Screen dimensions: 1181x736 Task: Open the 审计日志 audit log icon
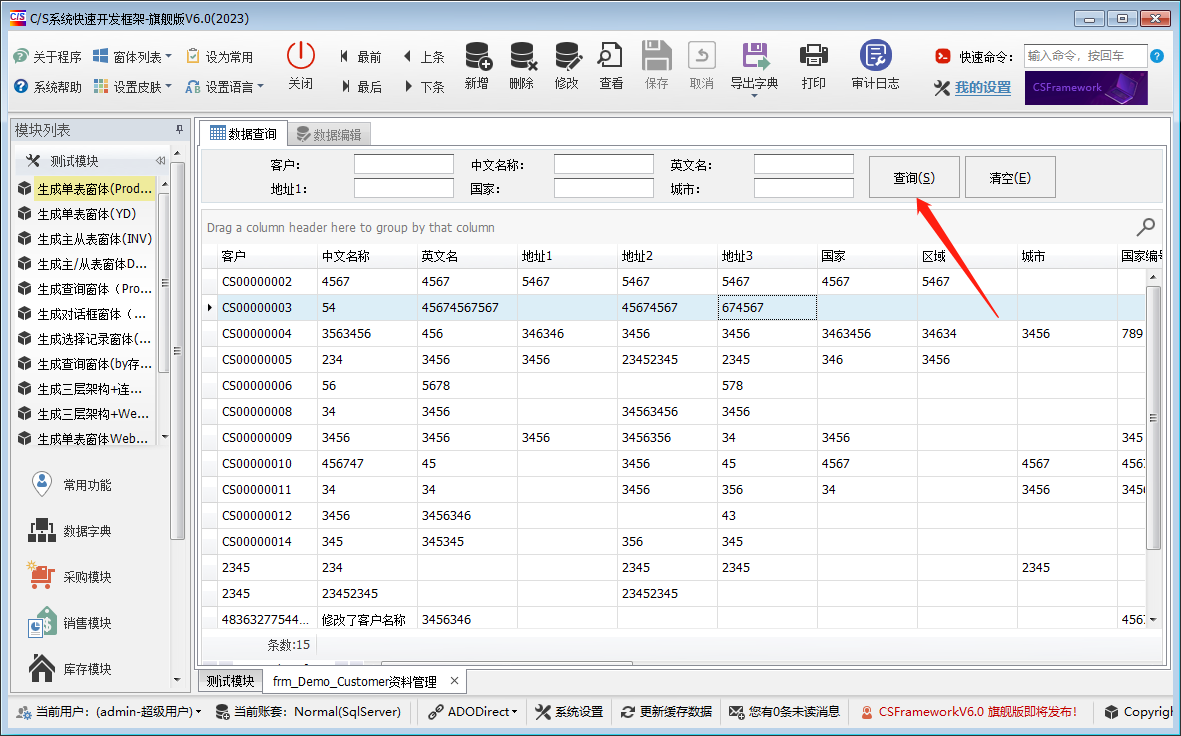point(875,56)
